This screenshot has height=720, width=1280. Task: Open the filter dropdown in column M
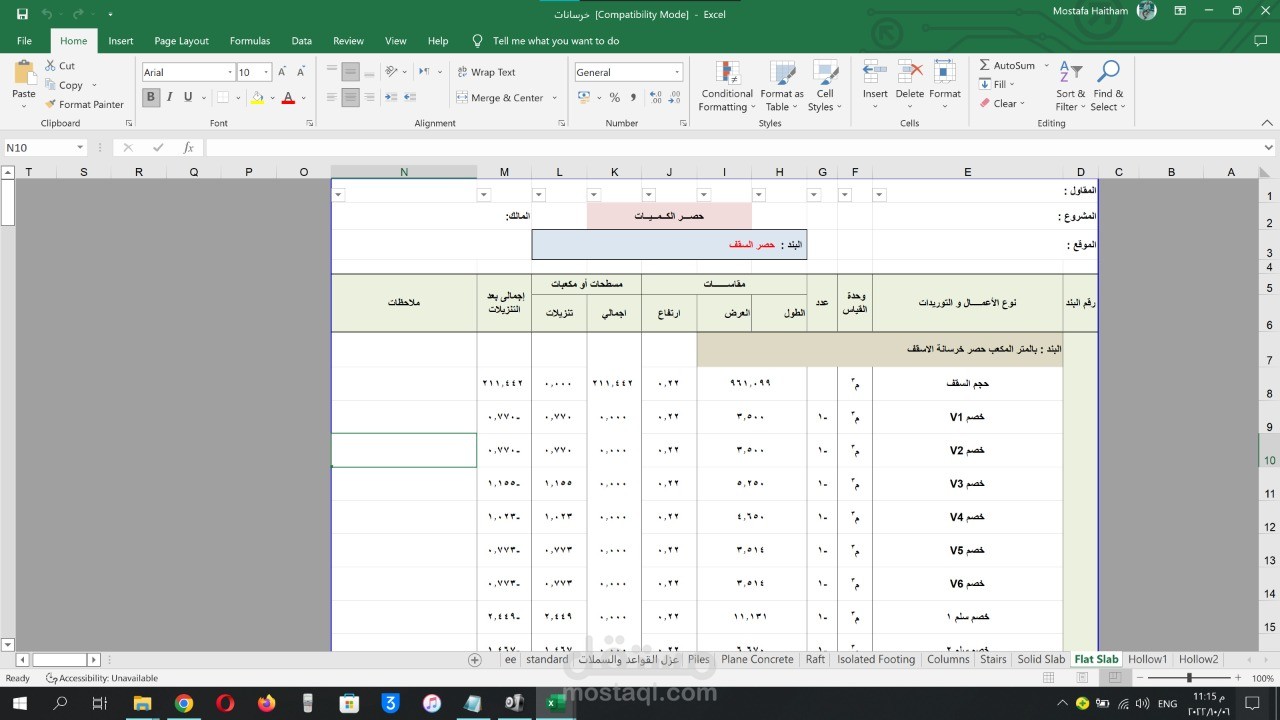pos(484,194)
